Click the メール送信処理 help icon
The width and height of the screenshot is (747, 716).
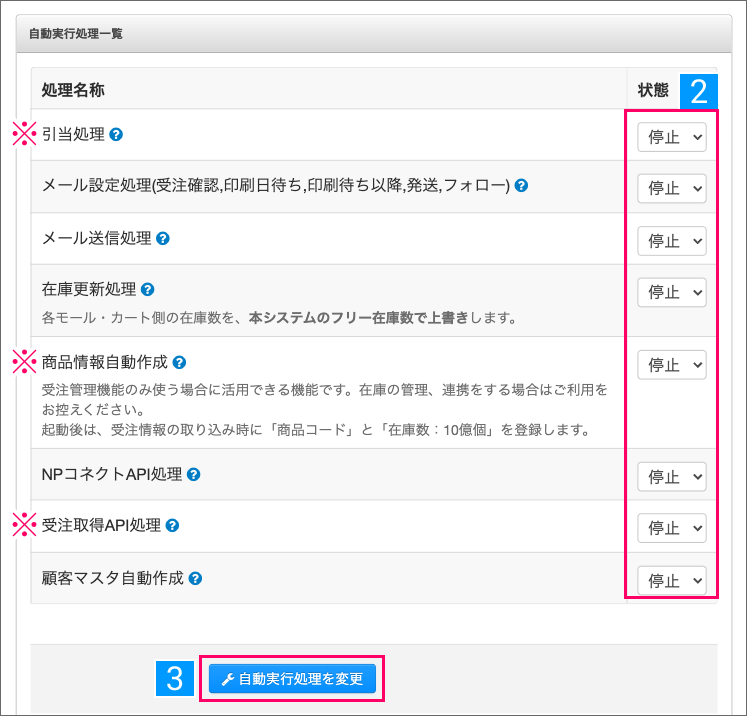(163, 239)
